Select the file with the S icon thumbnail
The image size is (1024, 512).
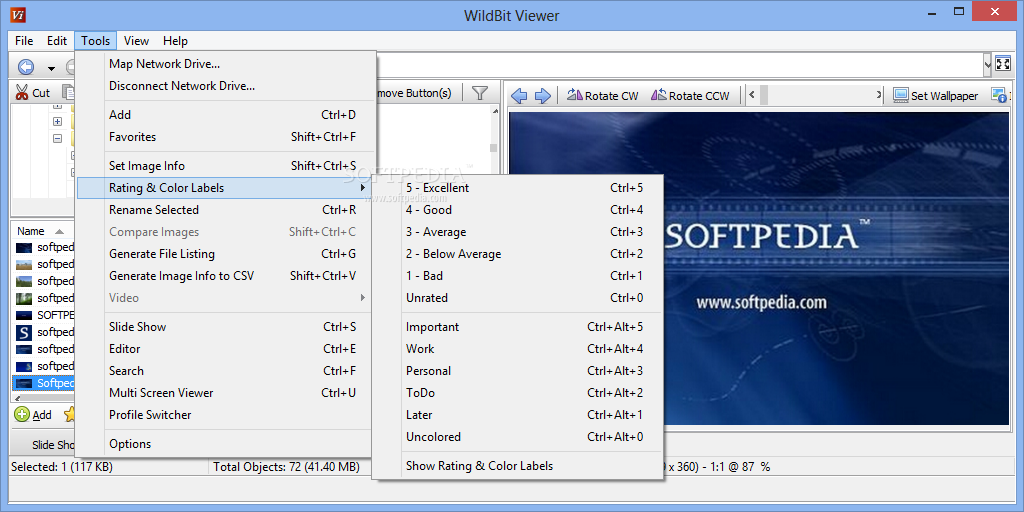(44, 332)
